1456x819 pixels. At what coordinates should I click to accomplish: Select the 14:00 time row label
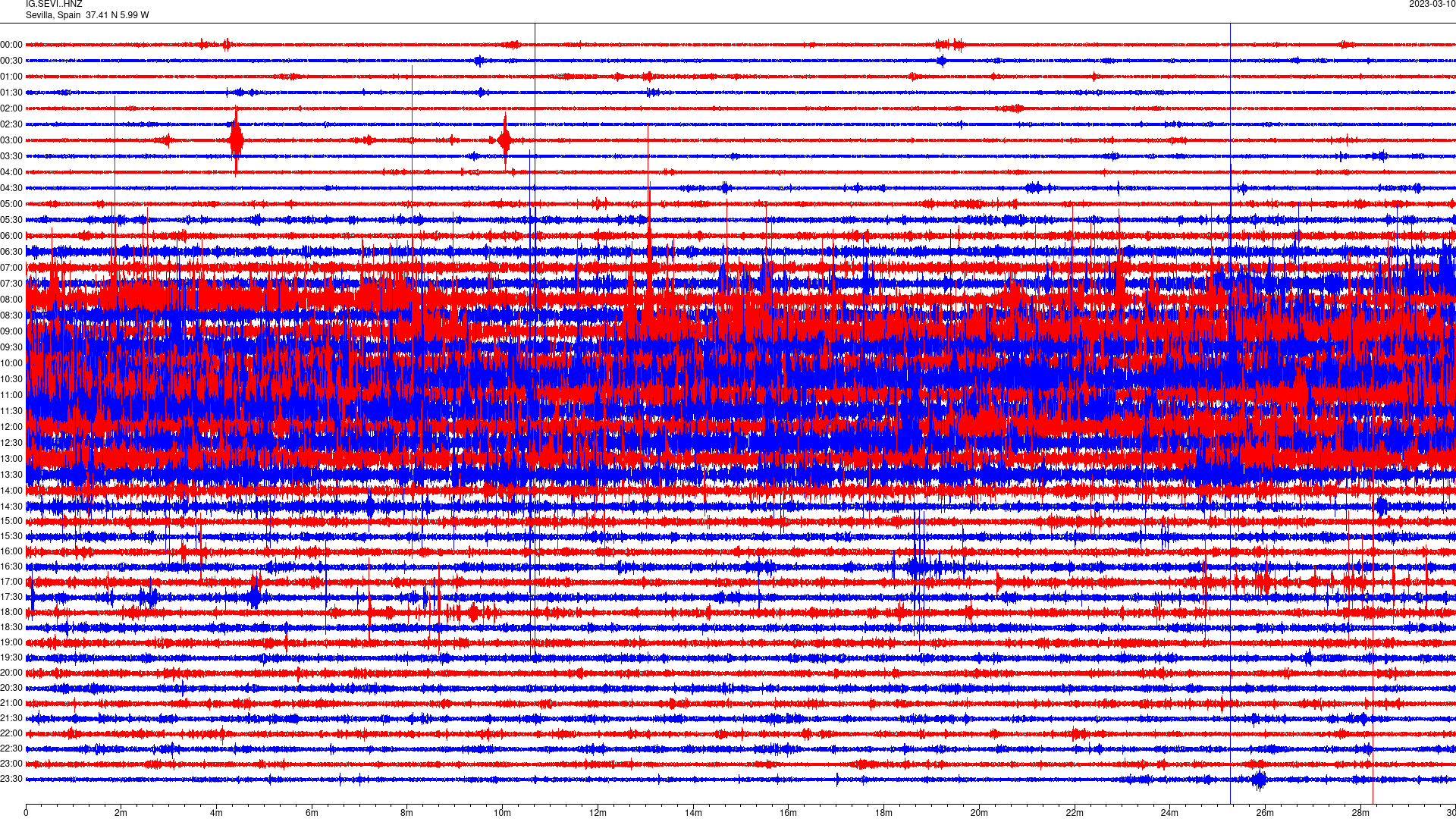coord(11,491)
